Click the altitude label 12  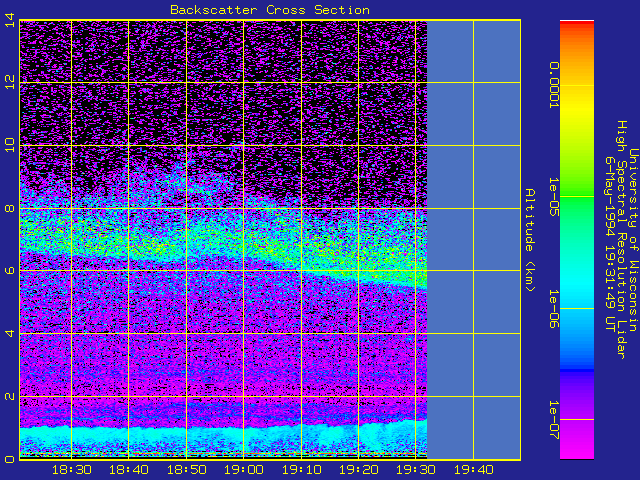coord(10,83)
